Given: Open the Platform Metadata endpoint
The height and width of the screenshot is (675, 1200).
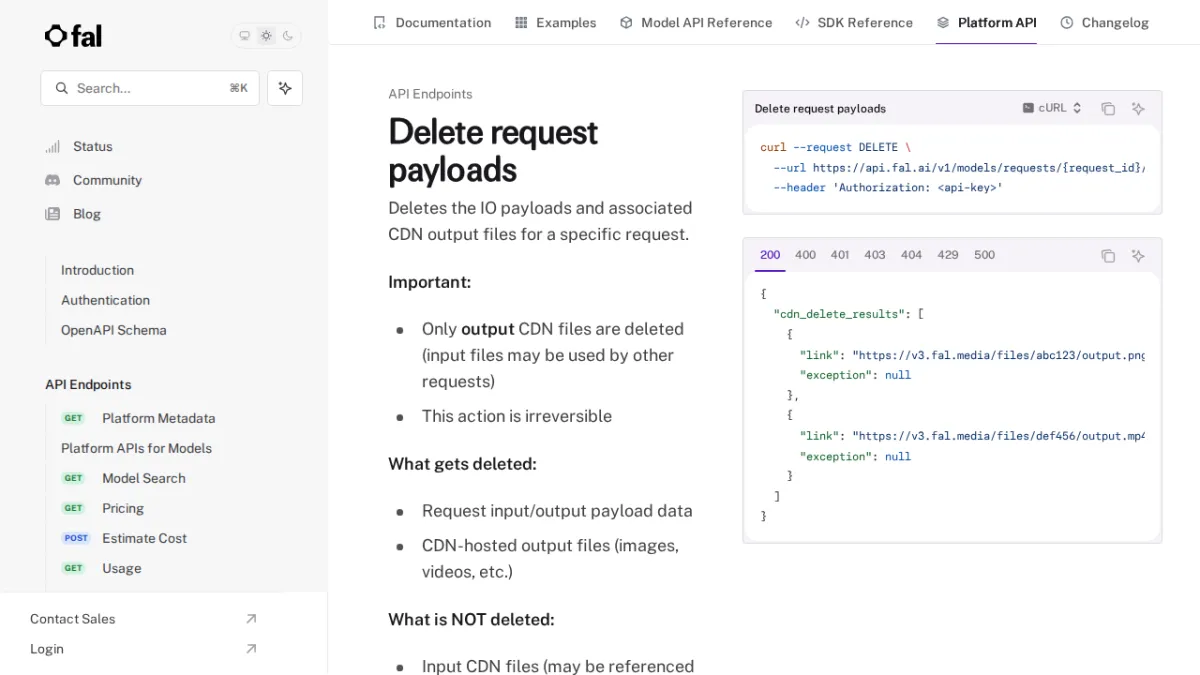Looking at the screenshot, I should coord(158,418).
